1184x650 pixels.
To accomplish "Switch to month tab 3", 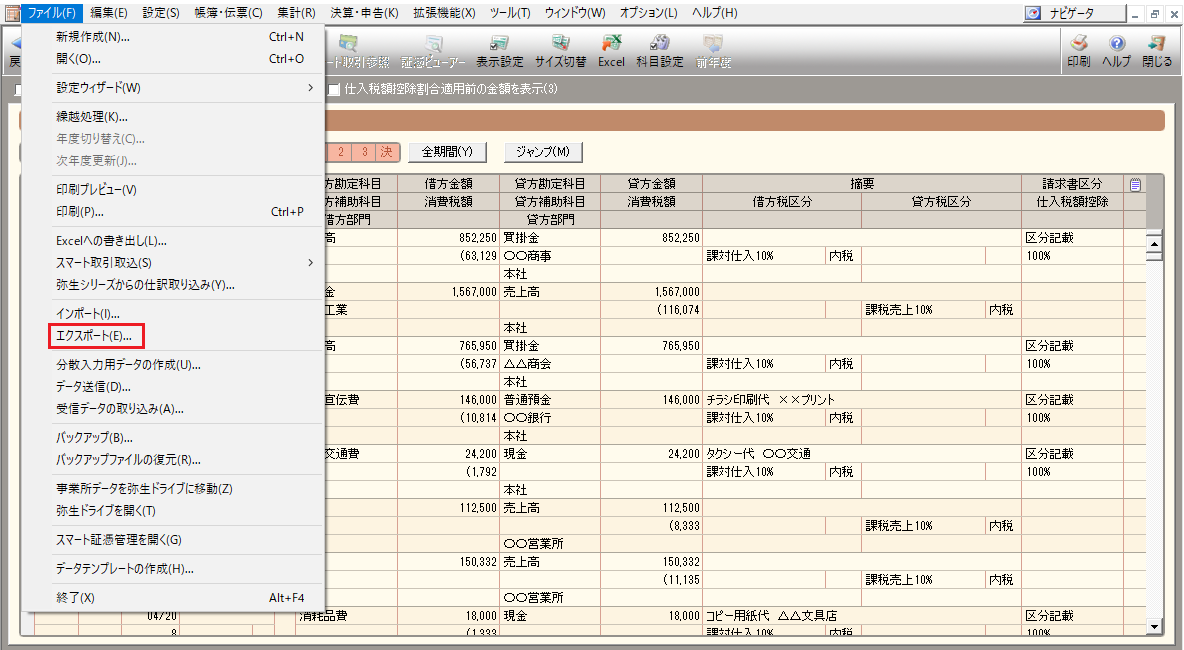I will tap(364, 152).
